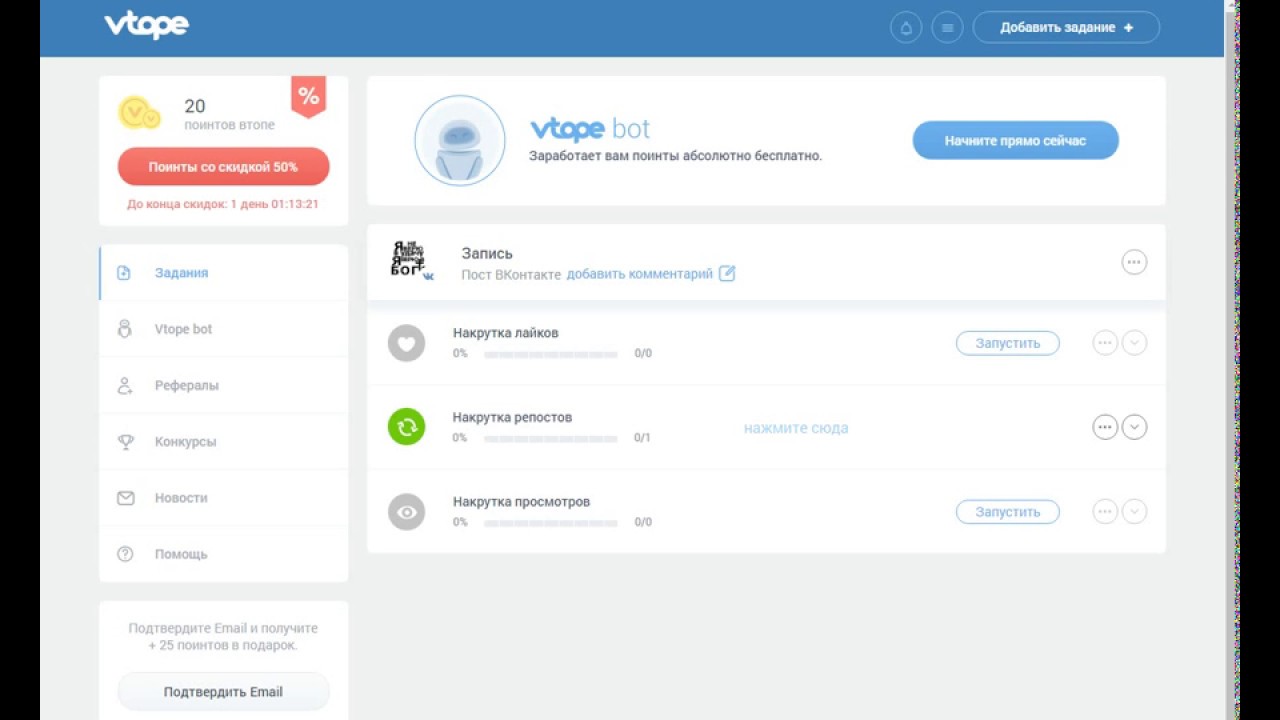Expand the Накрутка просмотров row chevron

click(x=1134, y=512)
